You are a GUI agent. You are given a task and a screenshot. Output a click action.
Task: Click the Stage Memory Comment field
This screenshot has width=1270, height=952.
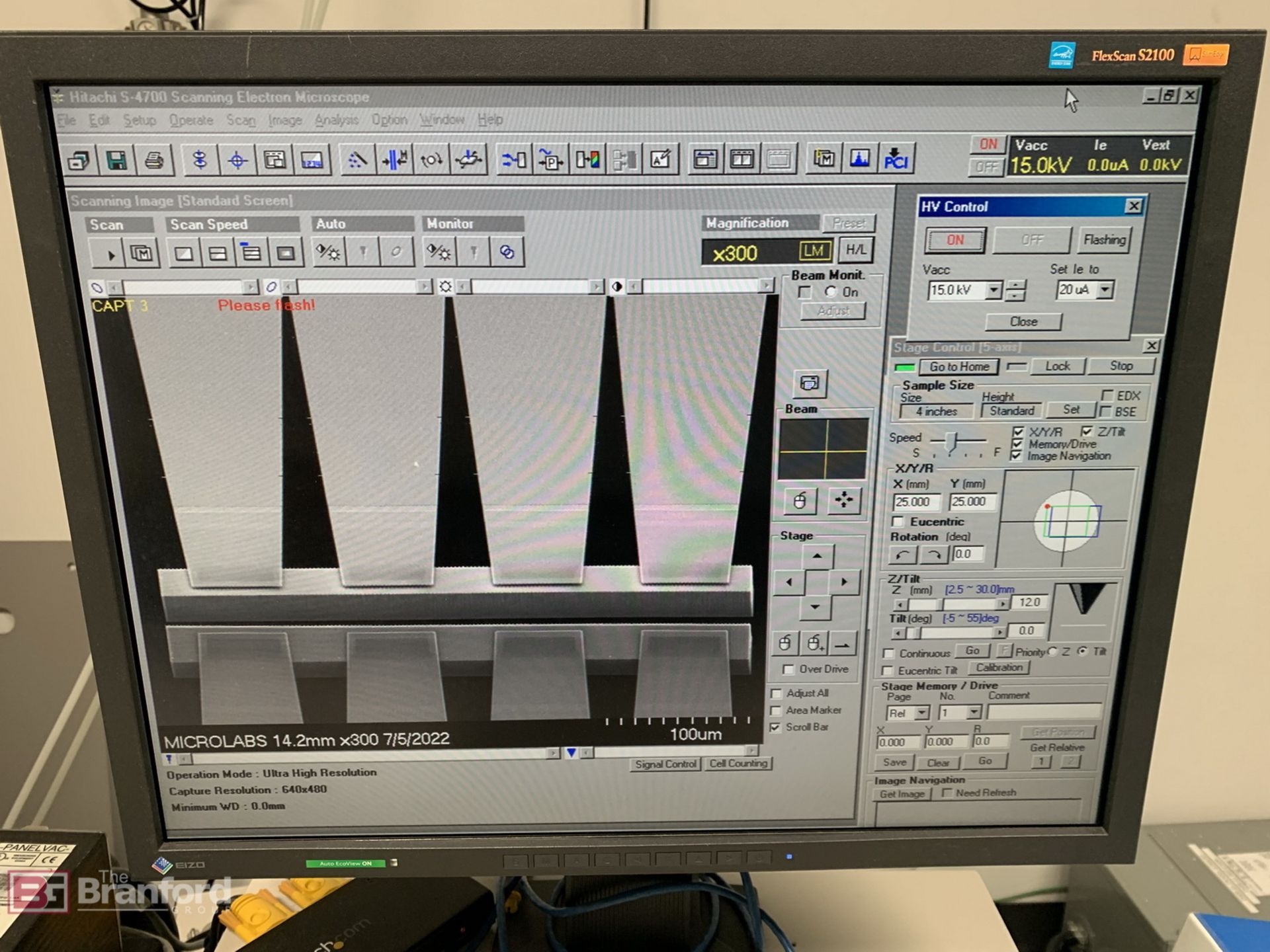point(1044,712)
